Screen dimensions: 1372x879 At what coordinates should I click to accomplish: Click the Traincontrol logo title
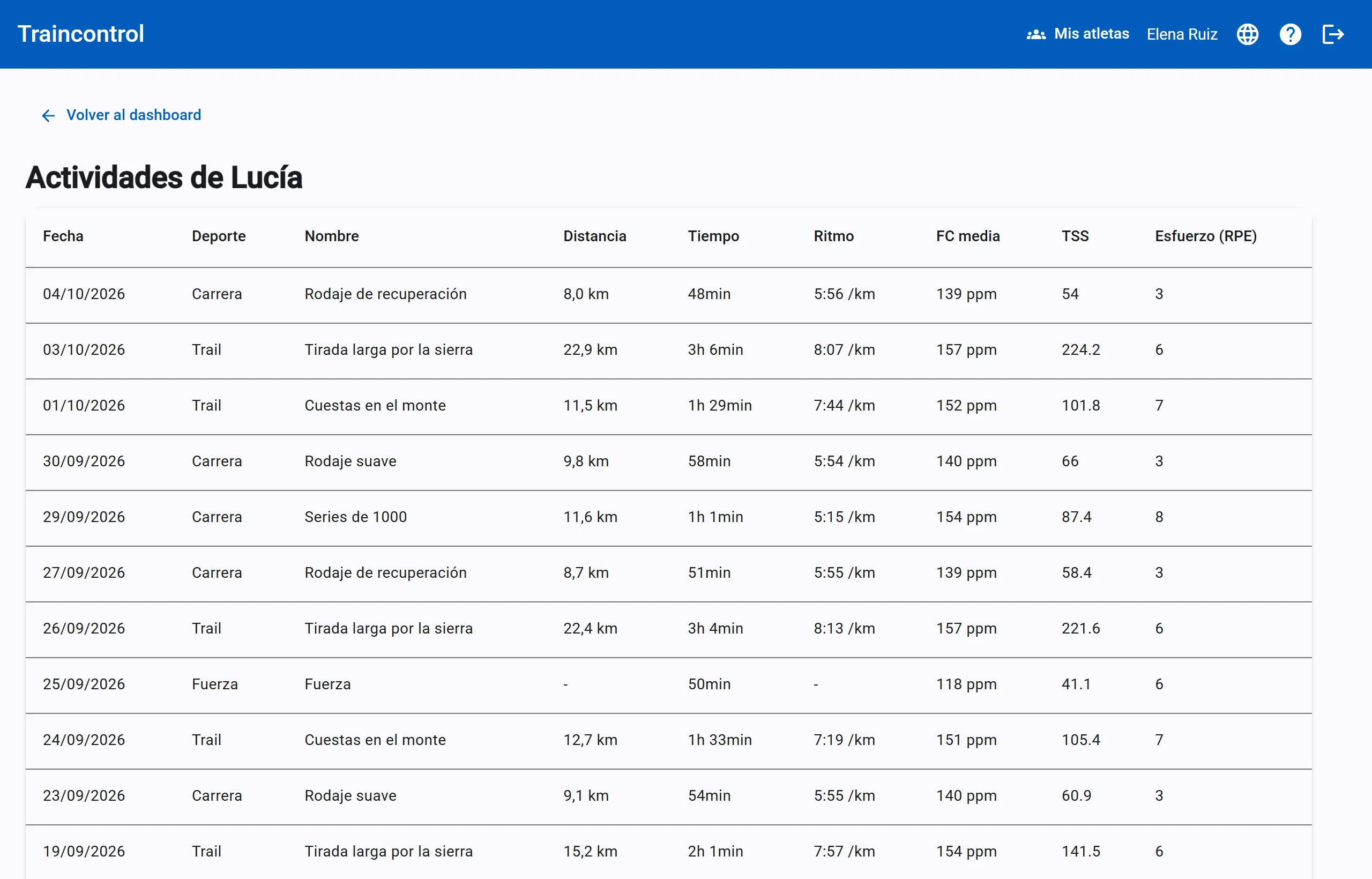click(x=80, y=34)
